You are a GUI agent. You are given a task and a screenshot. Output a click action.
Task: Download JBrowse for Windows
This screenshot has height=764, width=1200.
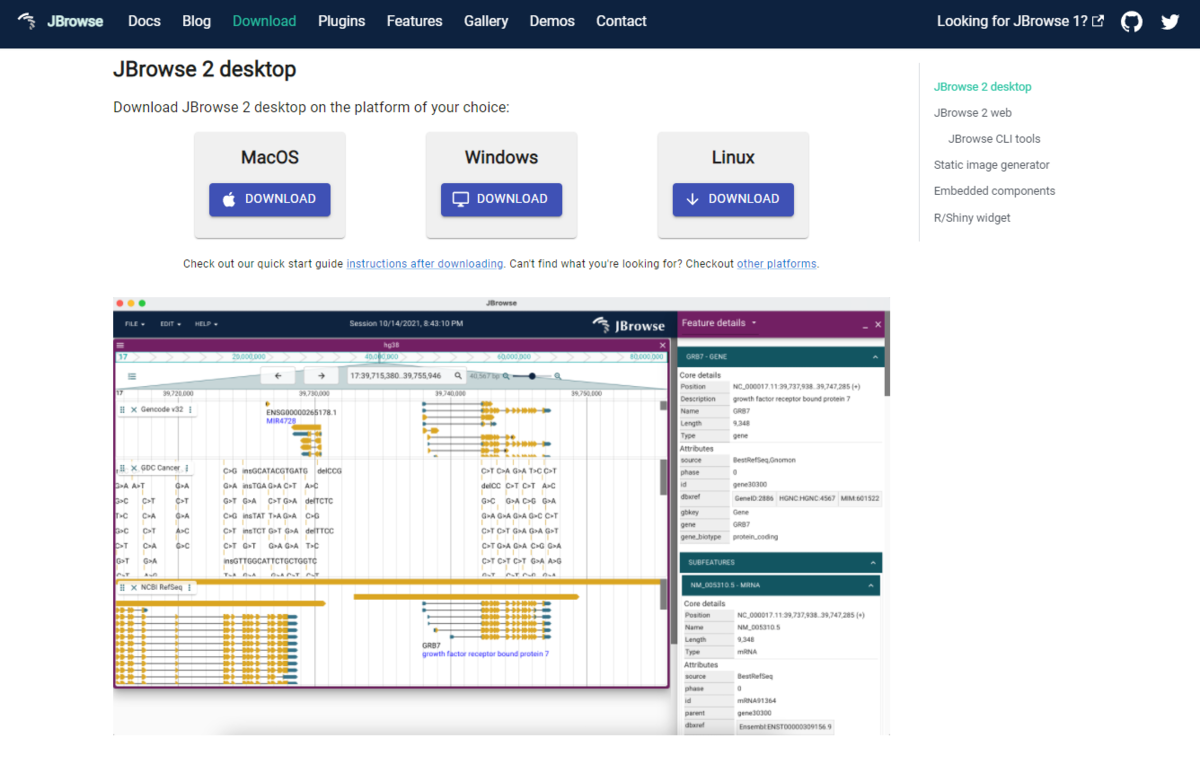tap(501, 199)
